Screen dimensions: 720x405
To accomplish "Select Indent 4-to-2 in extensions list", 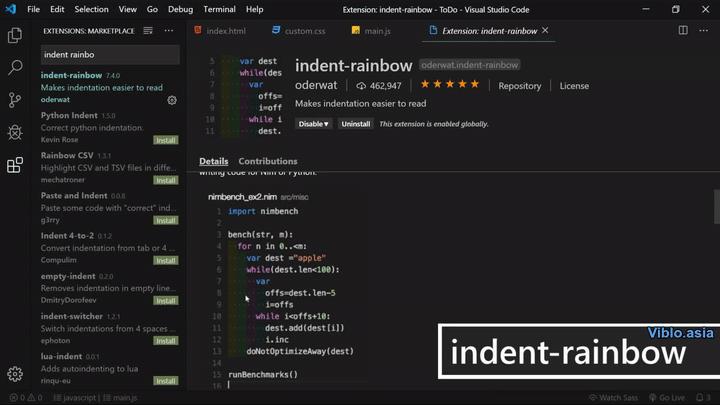I will pos(109,248).
